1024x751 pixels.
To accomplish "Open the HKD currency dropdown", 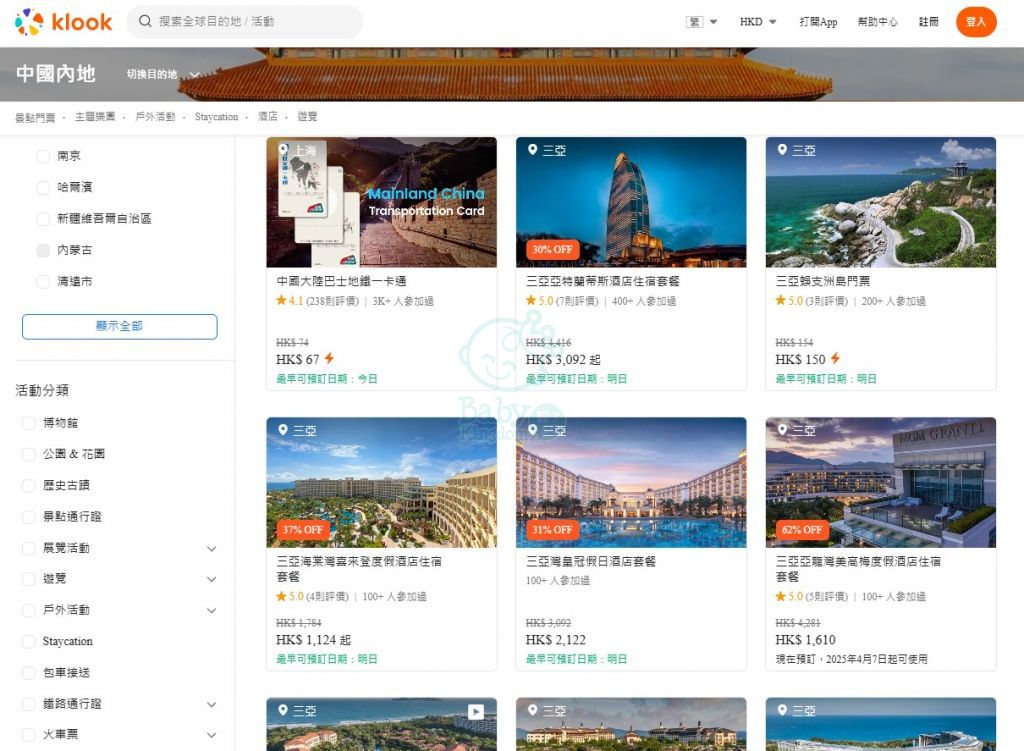I will (758, 21).
